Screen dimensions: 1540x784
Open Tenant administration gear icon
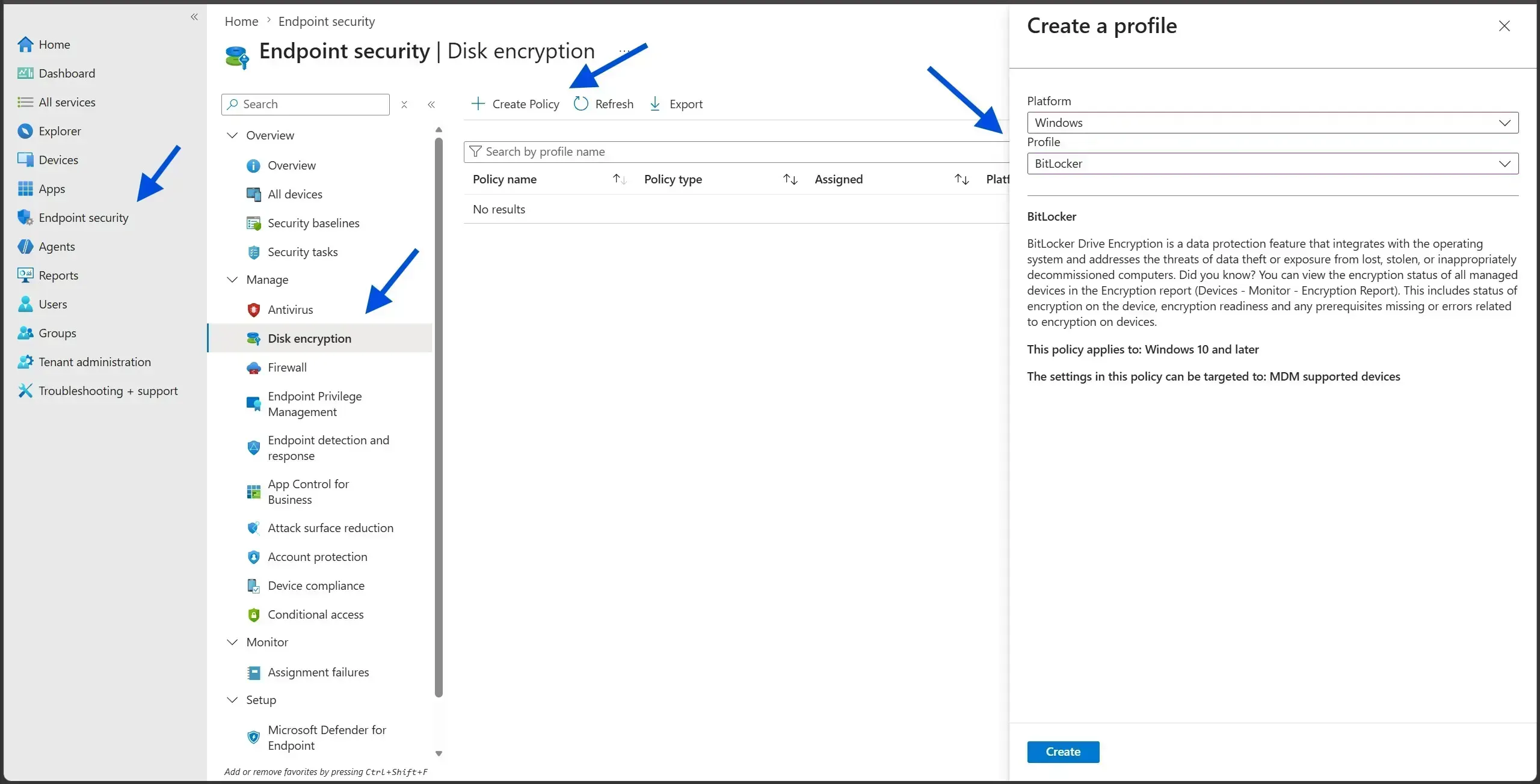point(25,362)
